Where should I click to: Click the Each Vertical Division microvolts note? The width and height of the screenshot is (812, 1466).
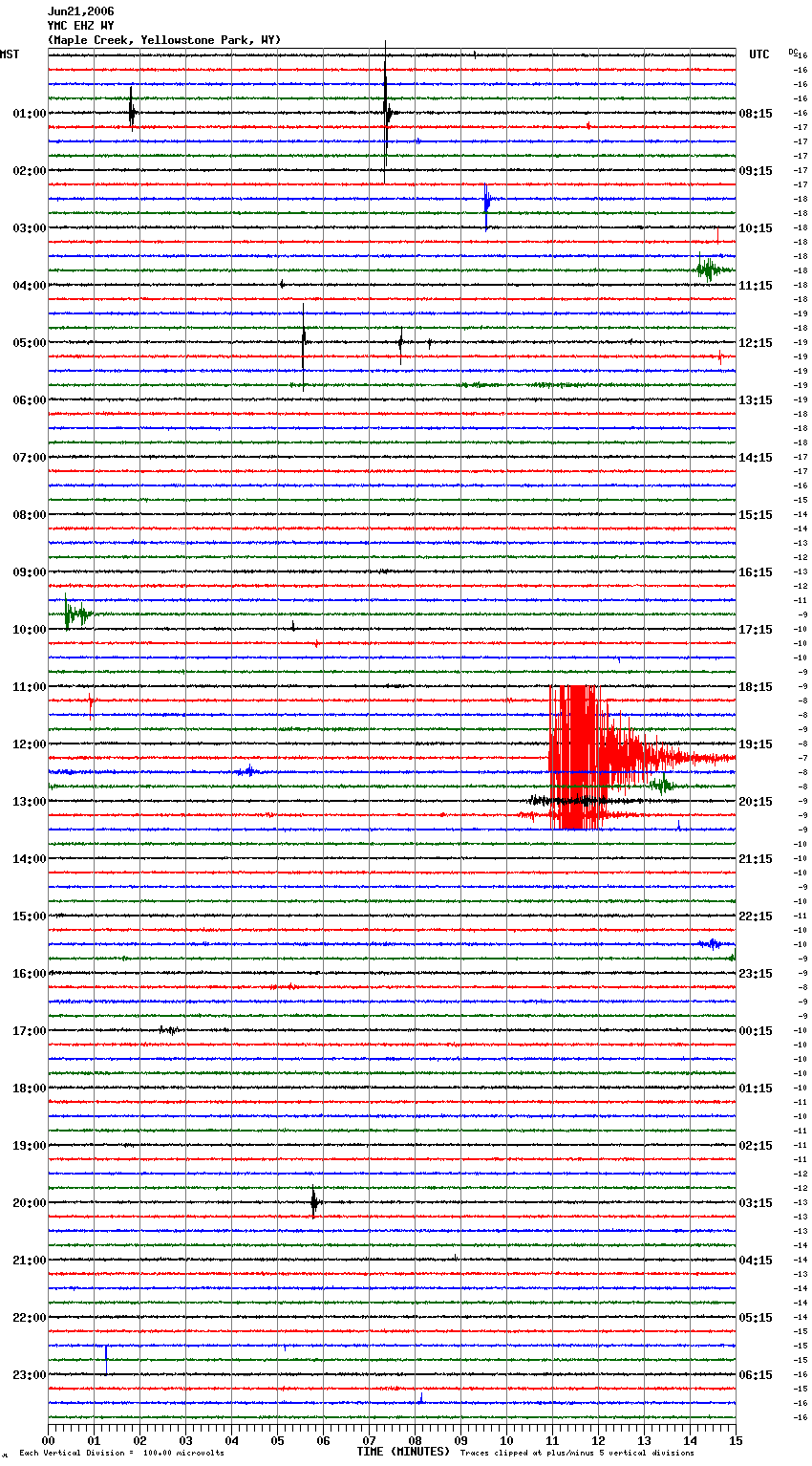coord(121,1453)
